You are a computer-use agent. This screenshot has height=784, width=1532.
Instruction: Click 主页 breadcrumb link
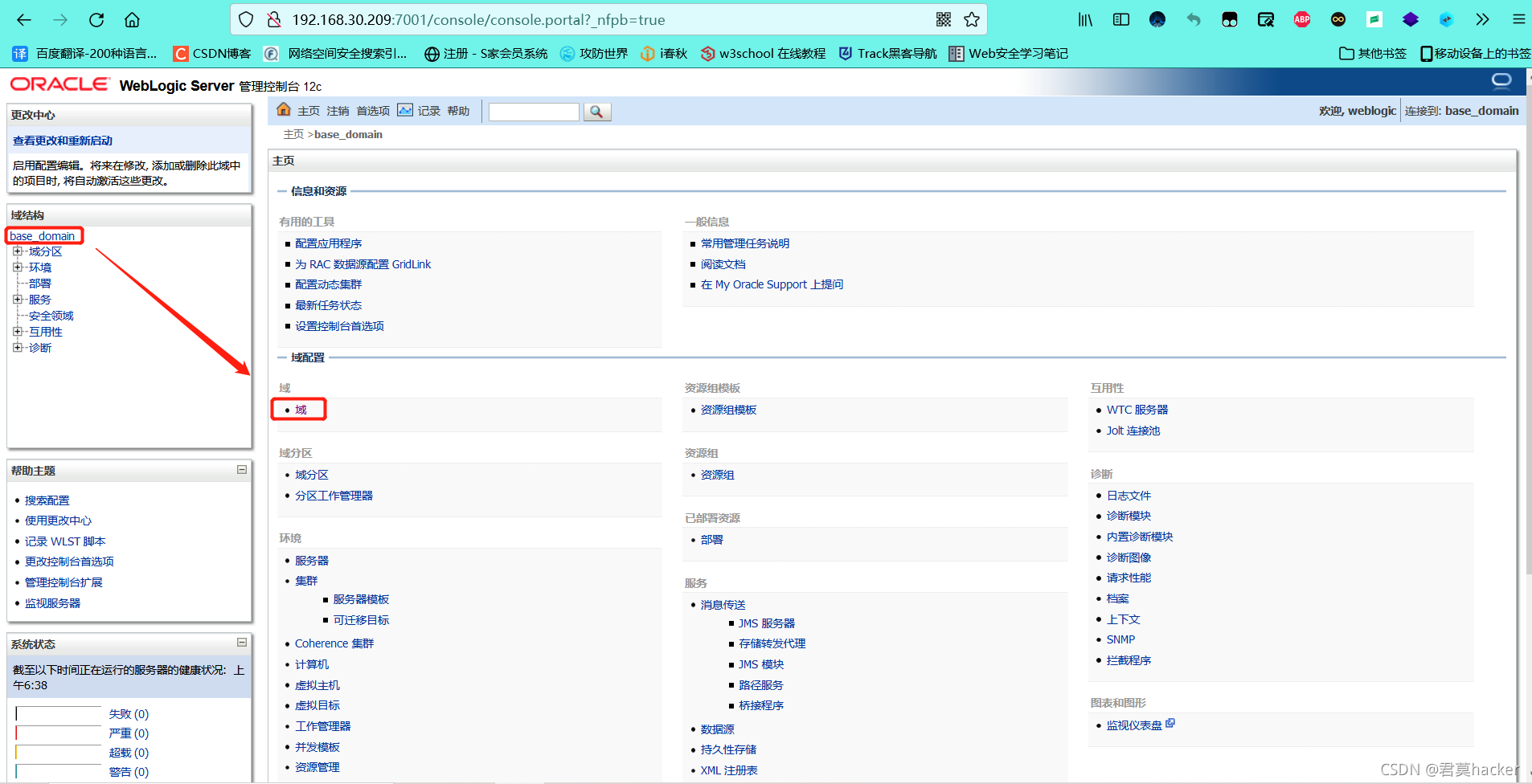click(293, 134)
